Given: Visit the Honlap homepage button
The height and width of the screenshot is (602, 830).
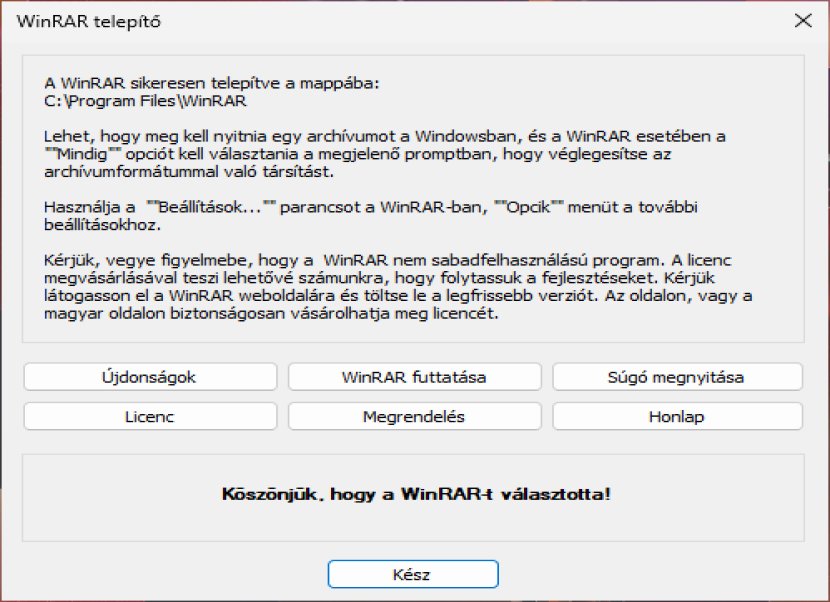Looking at the screenshot, I should [678, 416].
